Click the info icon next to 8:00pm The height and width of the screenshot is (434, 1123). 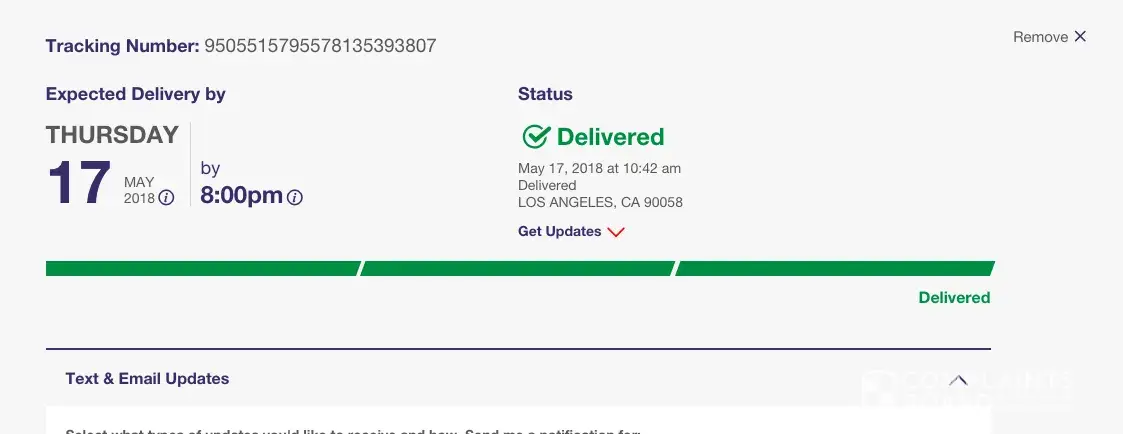pos(295,198)
